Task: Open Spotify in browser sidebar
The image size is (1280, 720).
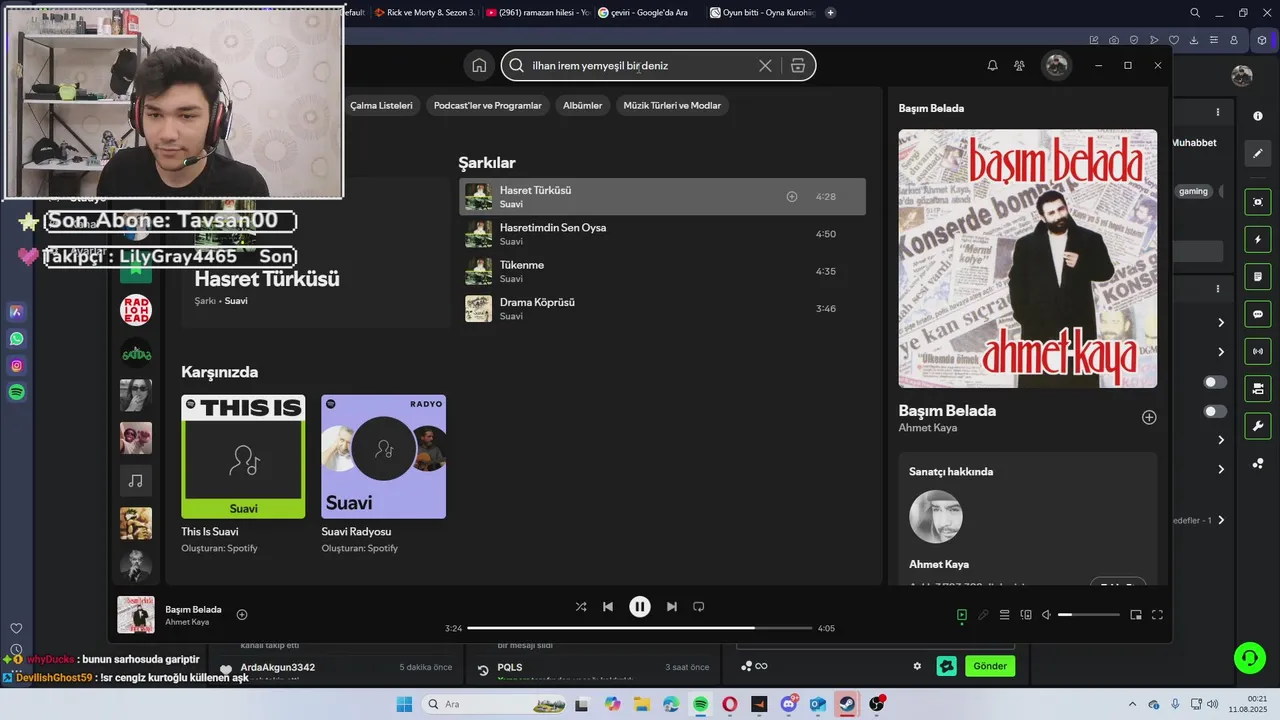Action: (x=16, y=393)
